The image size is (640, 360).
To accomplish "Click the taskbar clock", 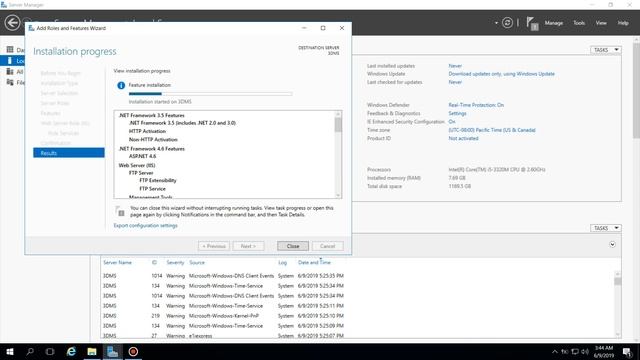I will point(604,351).
